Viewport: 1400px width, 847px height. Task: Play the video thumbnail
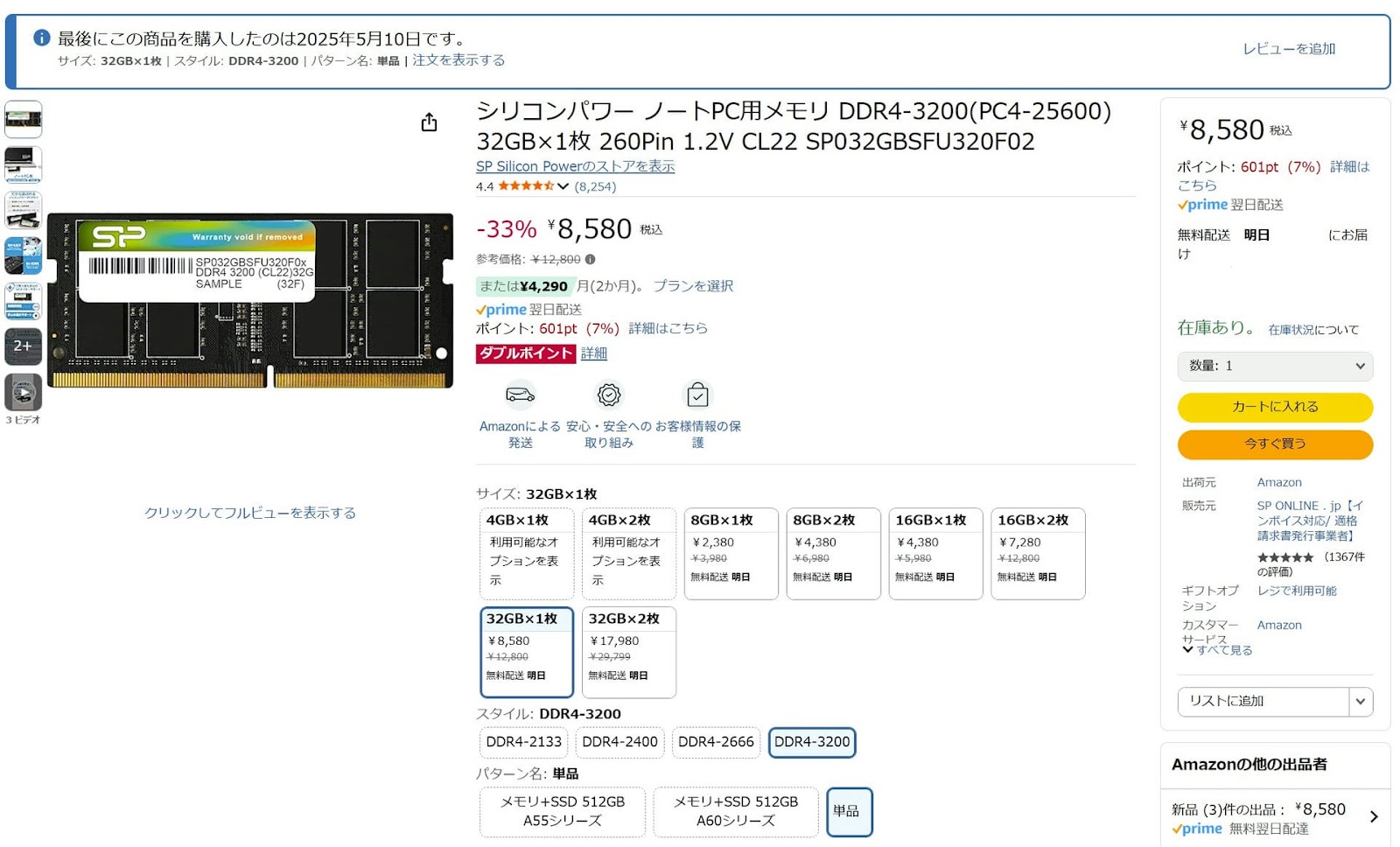pyautogui.click(x=24, y=392)
